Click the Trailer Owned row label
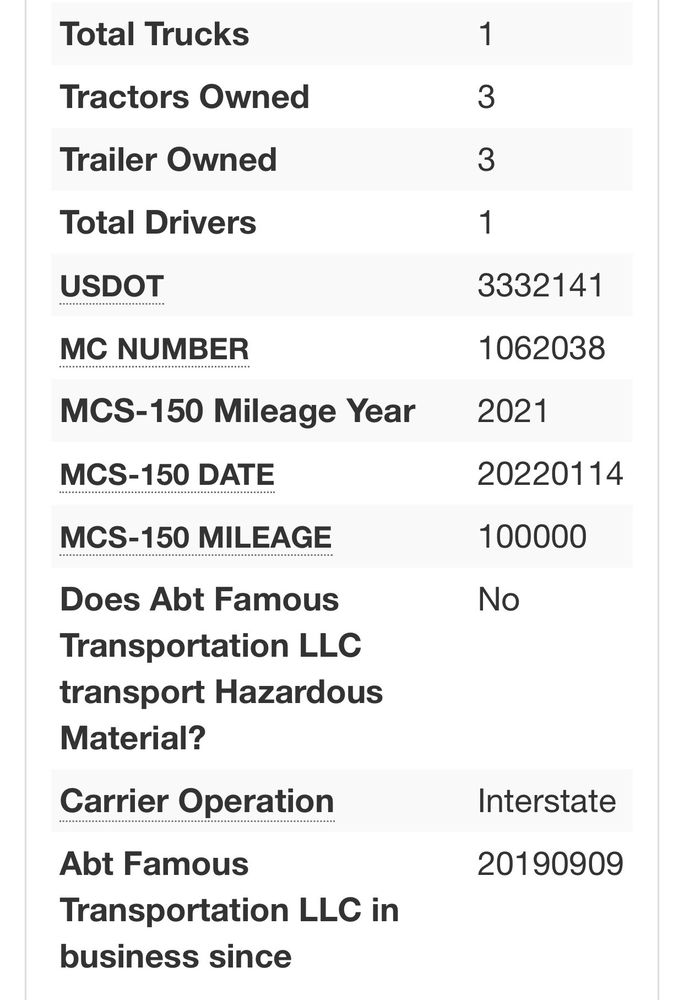The image size is (684, 1000). click(168, 159)
